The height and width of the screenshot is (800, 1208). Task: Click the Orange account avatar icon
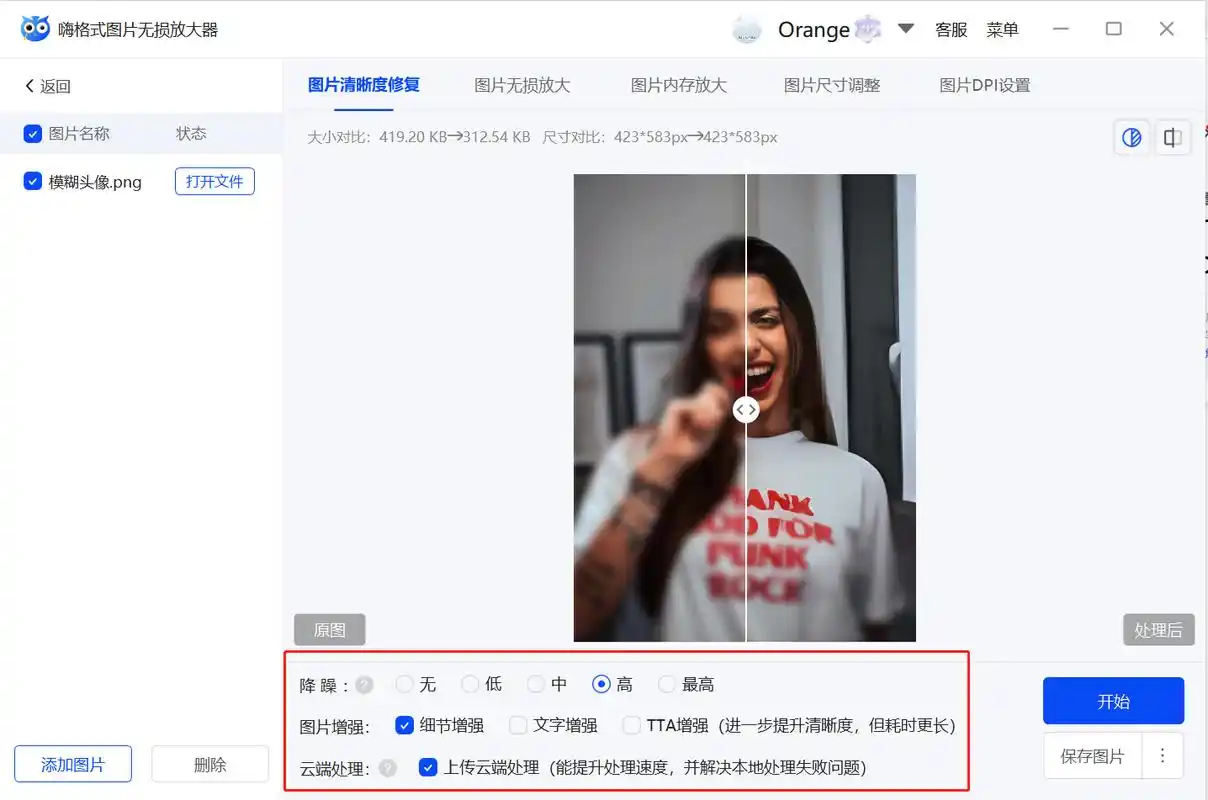pos(746,29)
